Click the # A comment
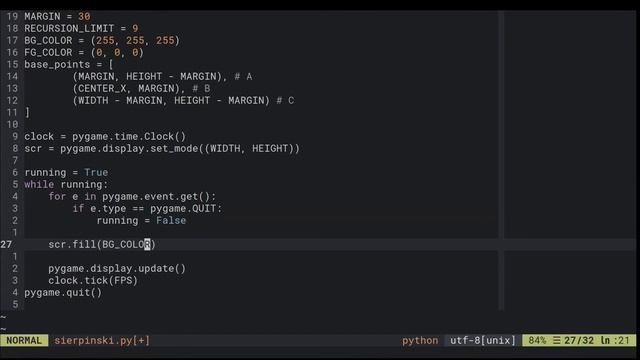 (x=243, y=76)
